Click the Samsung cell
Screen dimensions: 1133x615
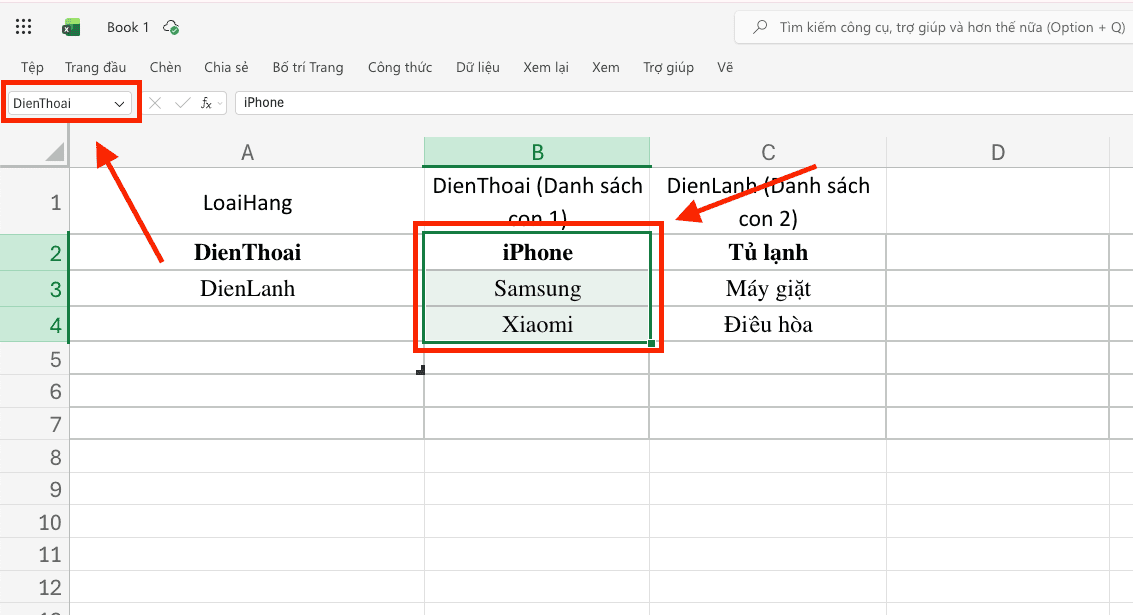click(x=537, y=288)
